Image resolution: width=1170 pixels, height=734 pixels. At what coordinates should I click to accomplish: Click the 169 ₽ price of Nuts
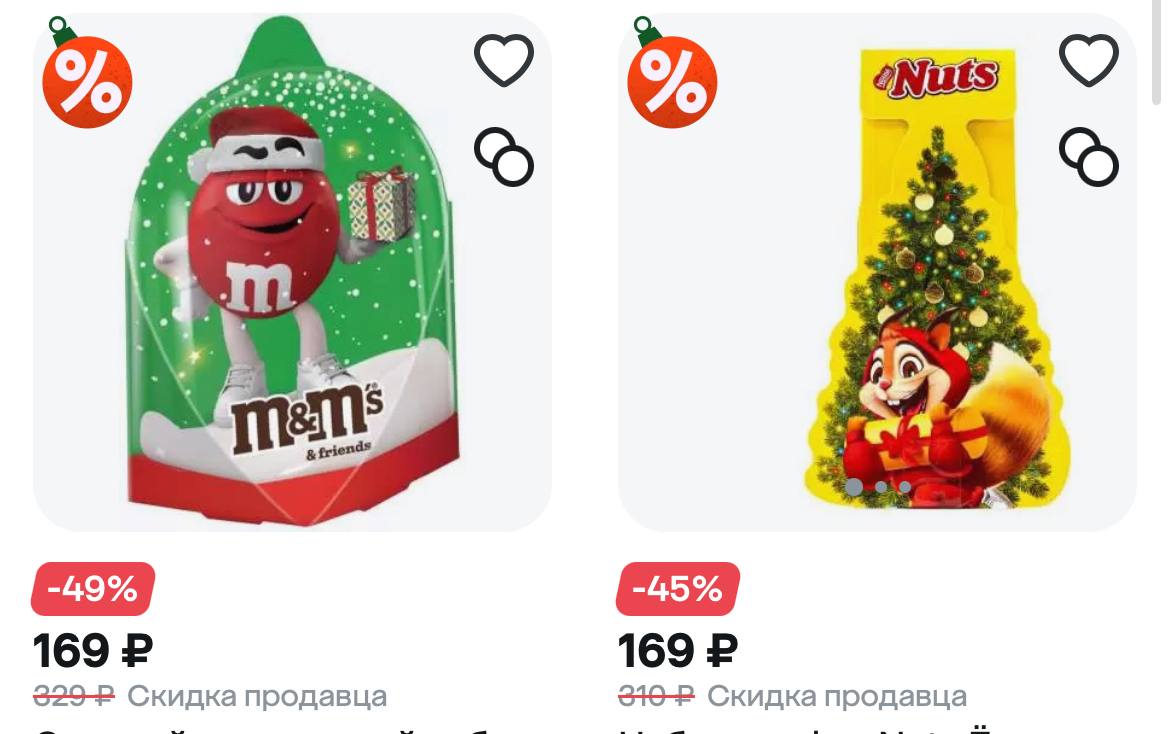(678, 651)
